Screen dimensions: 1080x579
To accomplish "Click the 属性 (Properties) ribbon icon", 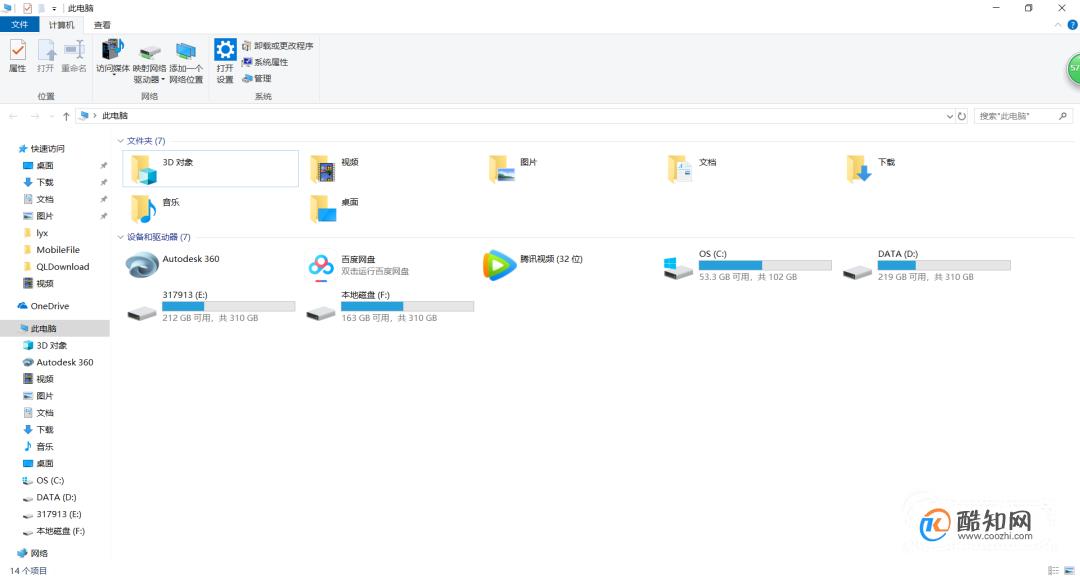I will (x=18, y=56).
